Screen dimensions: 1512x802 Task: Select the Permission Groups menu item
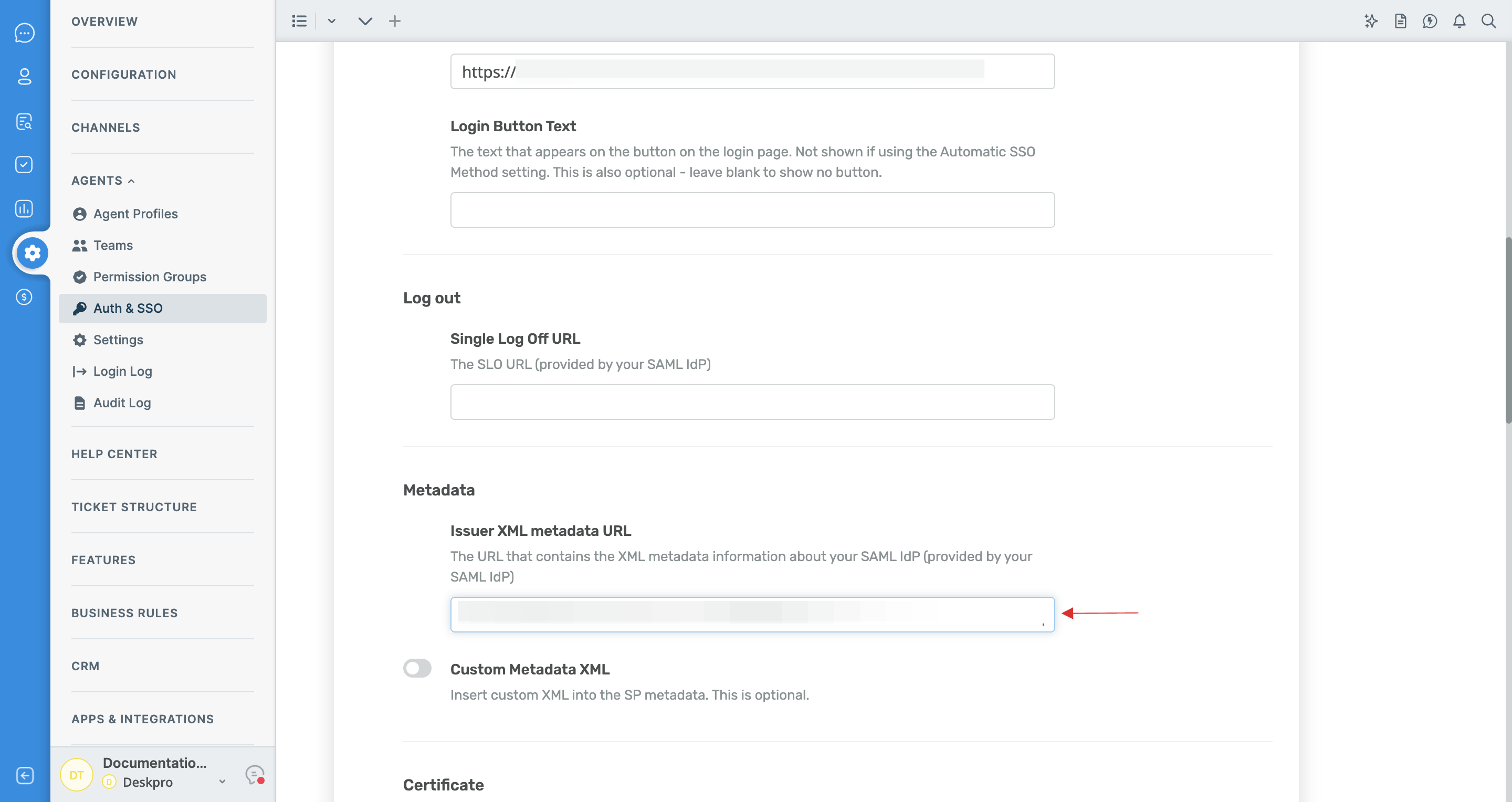click(150, 276)
